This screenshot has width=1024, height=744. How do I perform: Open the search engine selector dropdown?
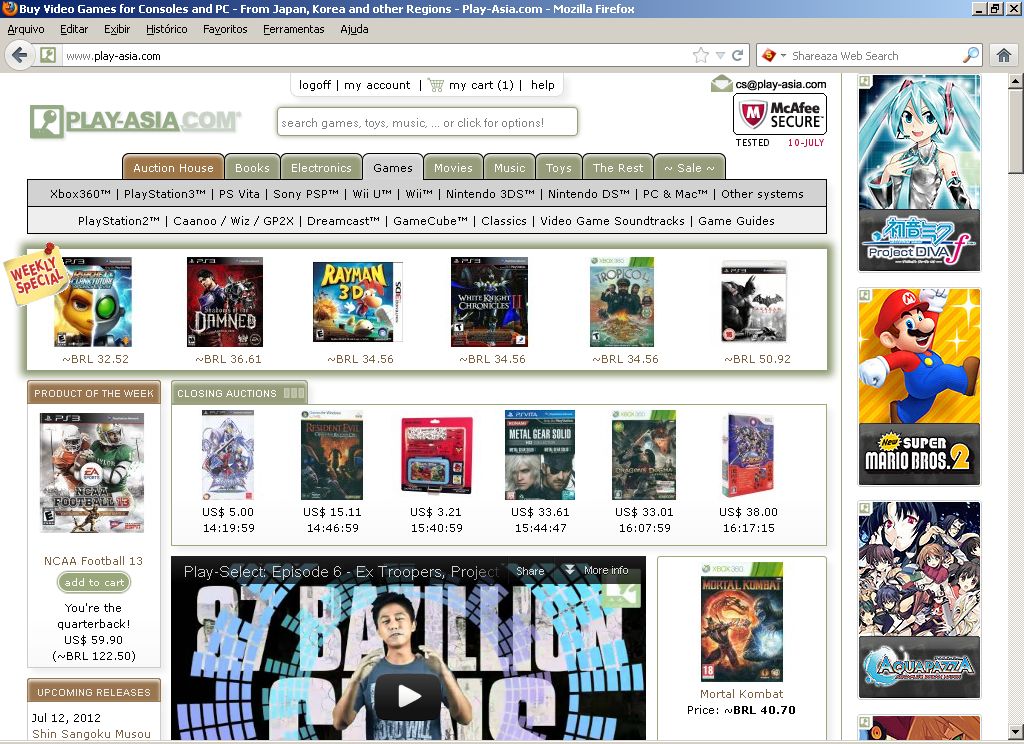pyautogui.click(x=774, y=56)
